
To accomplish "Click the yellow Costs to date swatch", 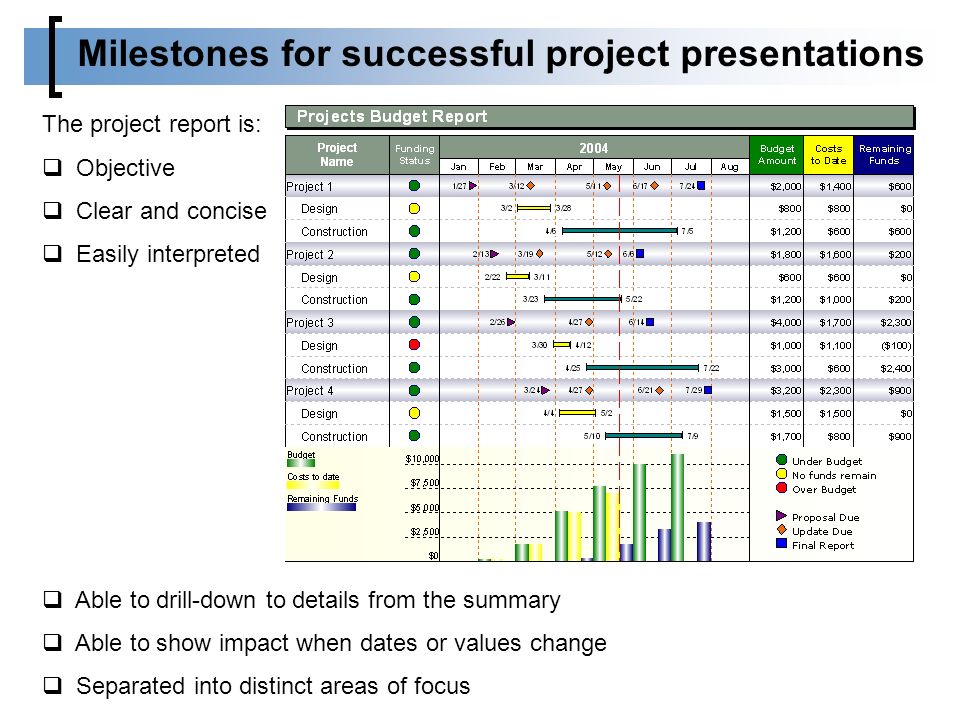I will tap(313, 486).
